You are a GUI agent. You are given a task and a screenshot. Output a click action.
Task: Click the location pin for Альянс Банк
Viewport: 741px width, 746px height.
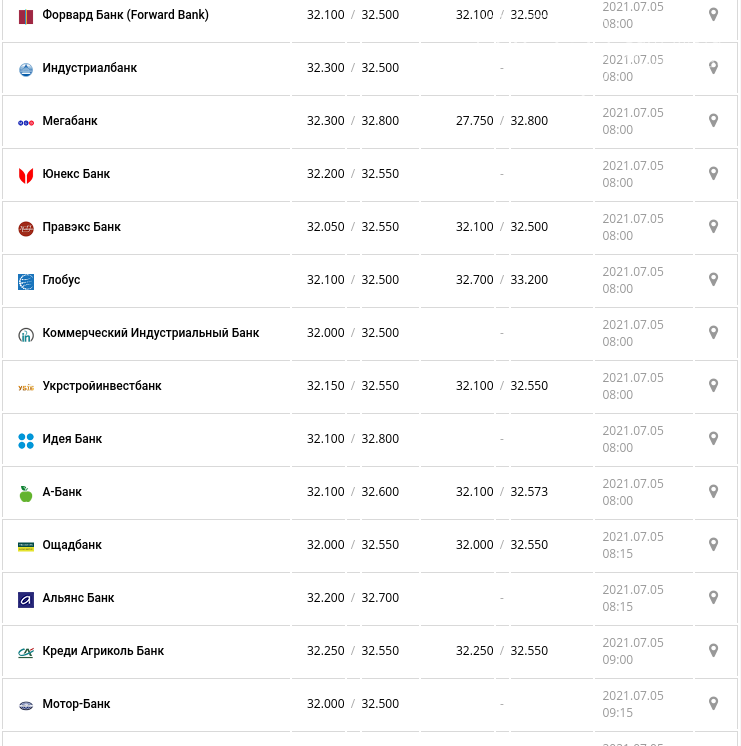coord(713,598)
